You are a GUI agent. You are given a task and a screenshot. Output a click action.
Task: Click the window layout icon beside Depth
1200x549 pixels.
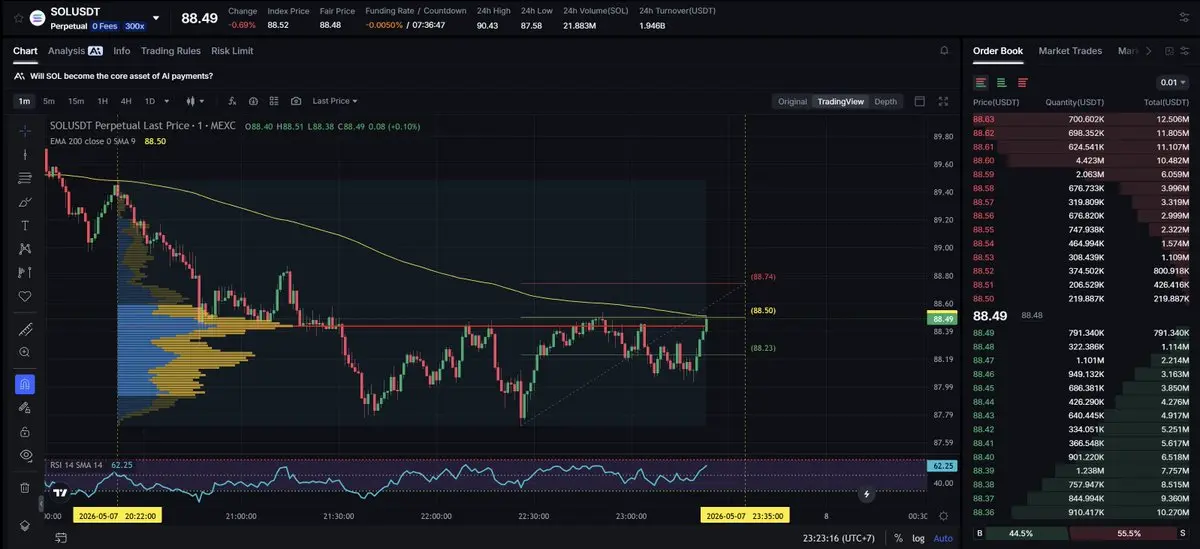coord(921,101)
